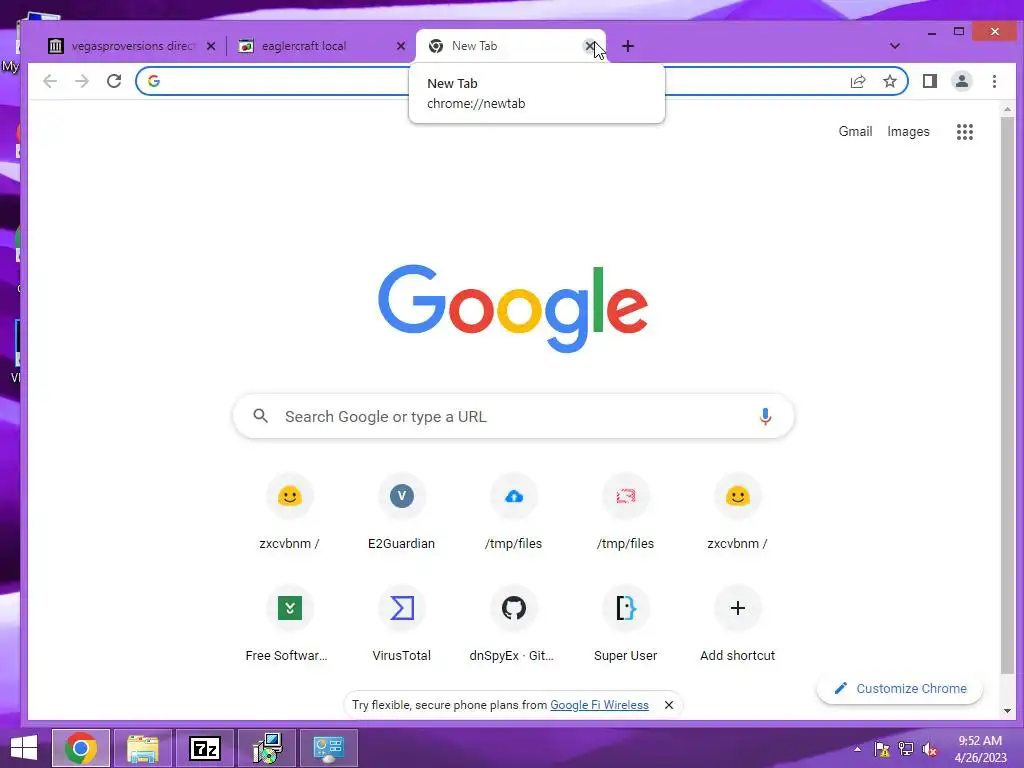Open the /tmp/files shortcut with cloud icon
This screenshot has width=1024, height=768.
pos(514,514)
